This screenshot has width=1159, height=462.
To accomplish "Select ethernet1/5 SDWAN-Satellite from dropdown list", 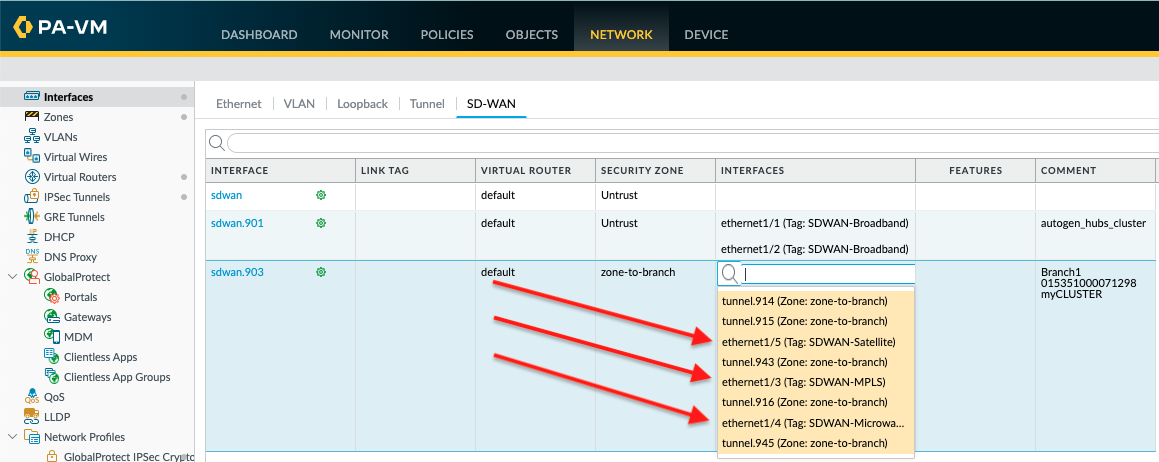I will click(808, 341).
